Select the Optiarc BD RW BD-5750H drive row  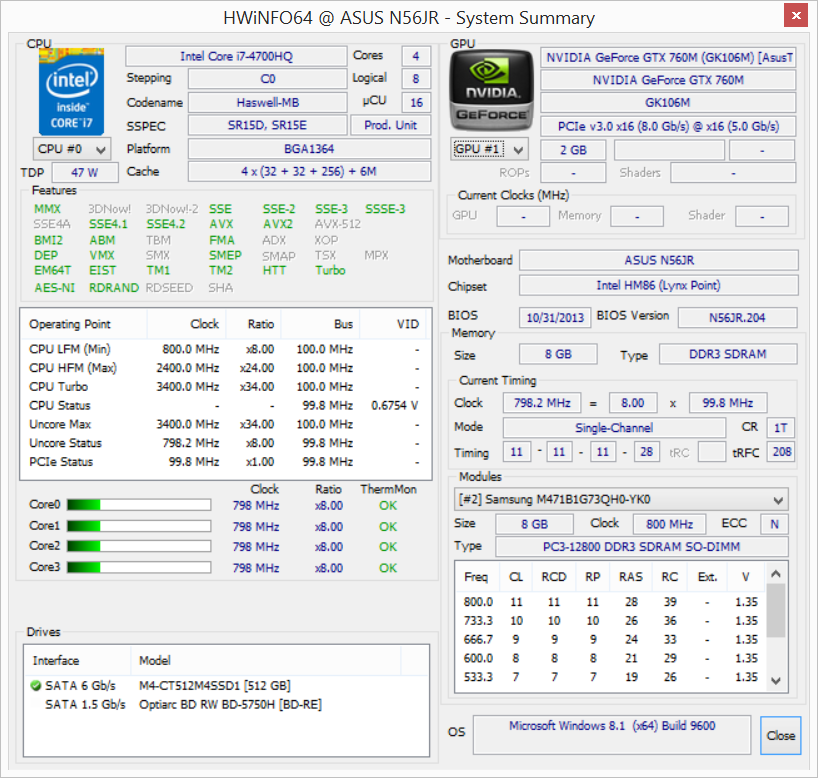click(x=226, y=704)
